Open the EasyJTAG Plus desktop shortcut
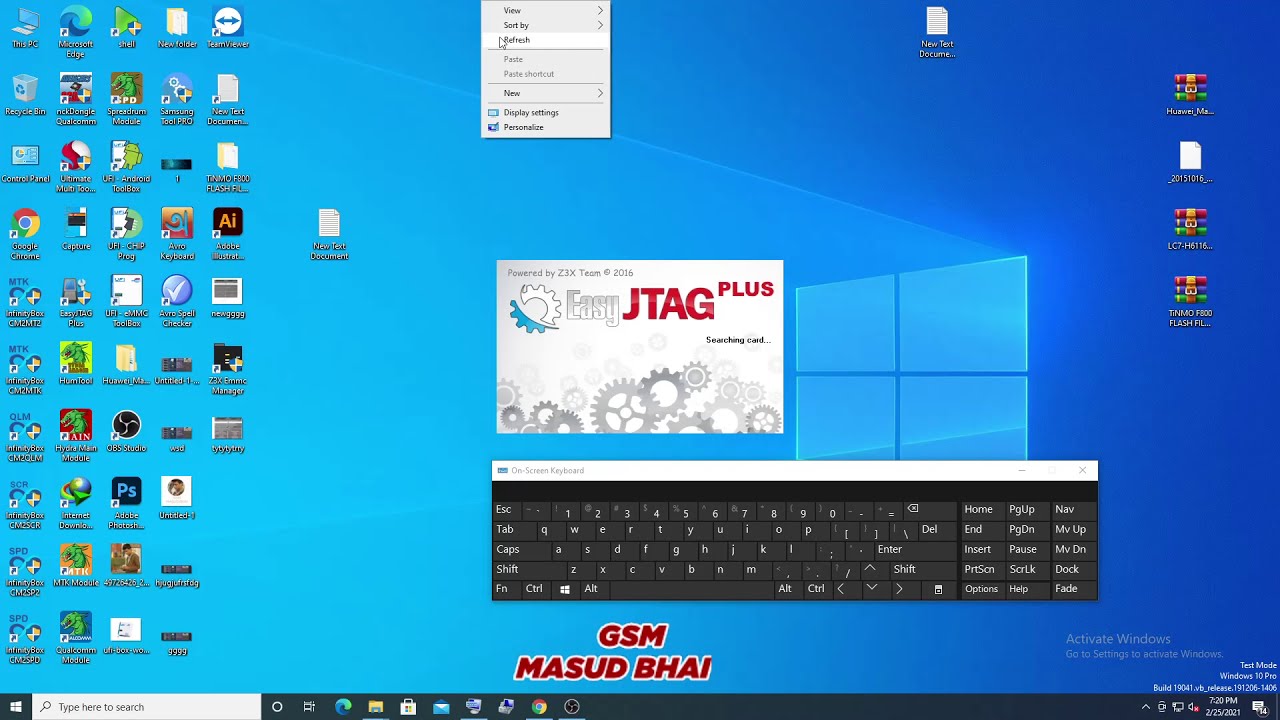Image resolution: width=1280 pixels, height=720 pixels. click(x=76, y=301)
